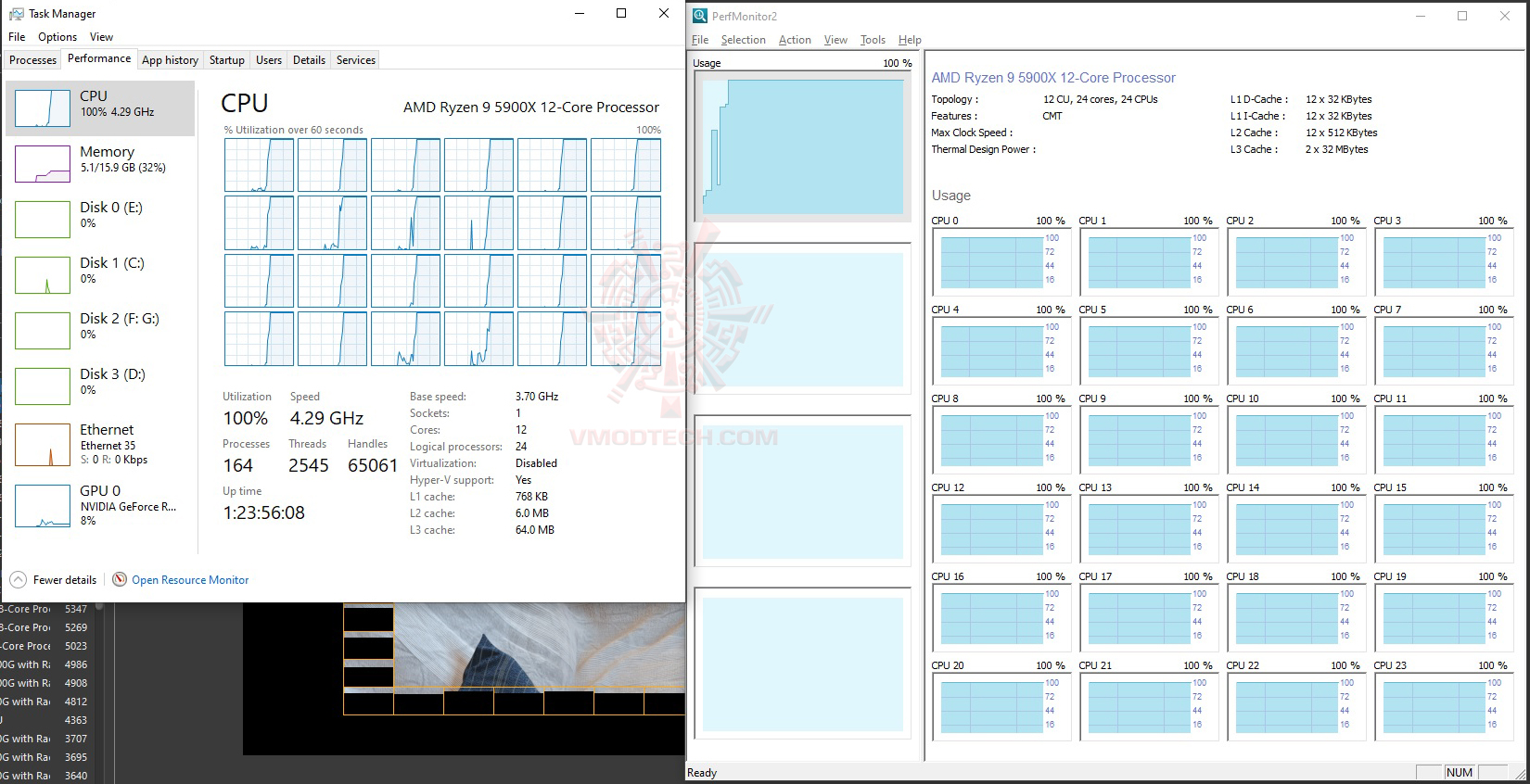Open PerfMonitor2 File menu

[700, 40]
